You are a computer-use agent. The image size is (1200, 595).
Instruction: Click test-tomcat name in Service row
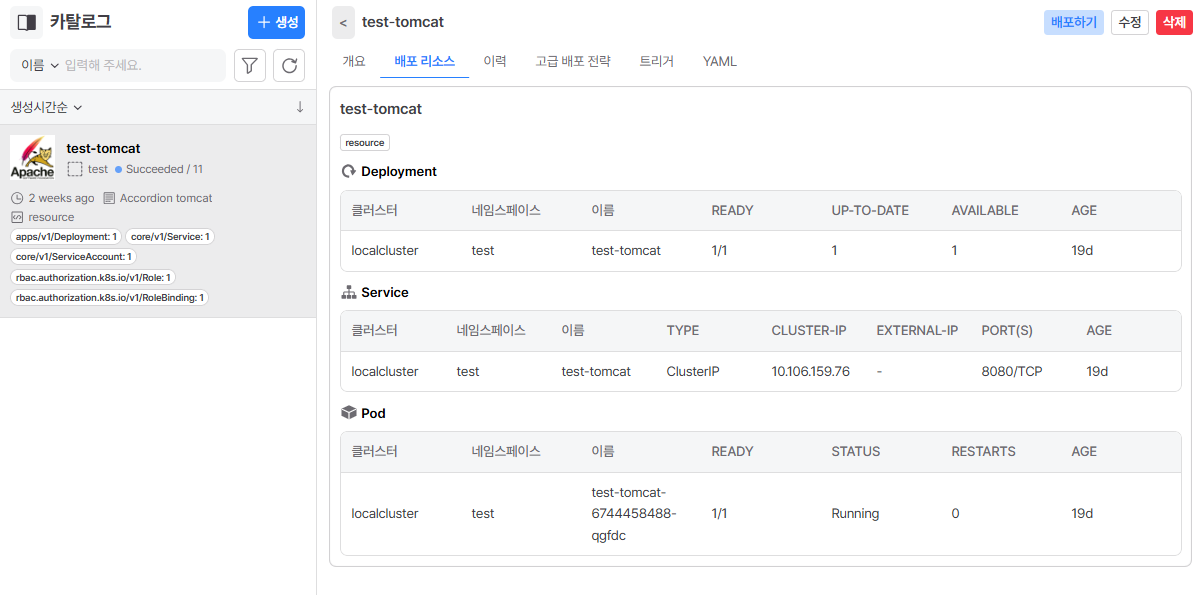[x=596, y=371]
